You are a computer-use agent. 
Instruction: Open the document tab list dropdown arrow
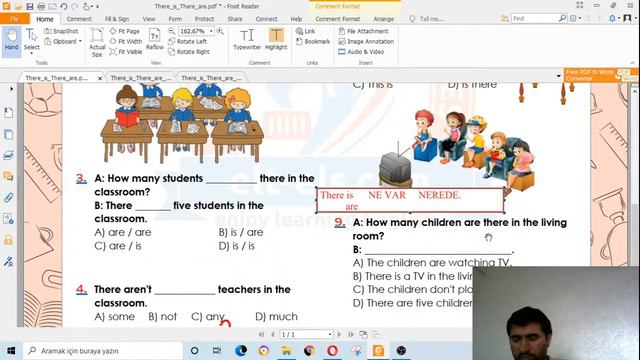pyautogui.click(x=558, y=76)
